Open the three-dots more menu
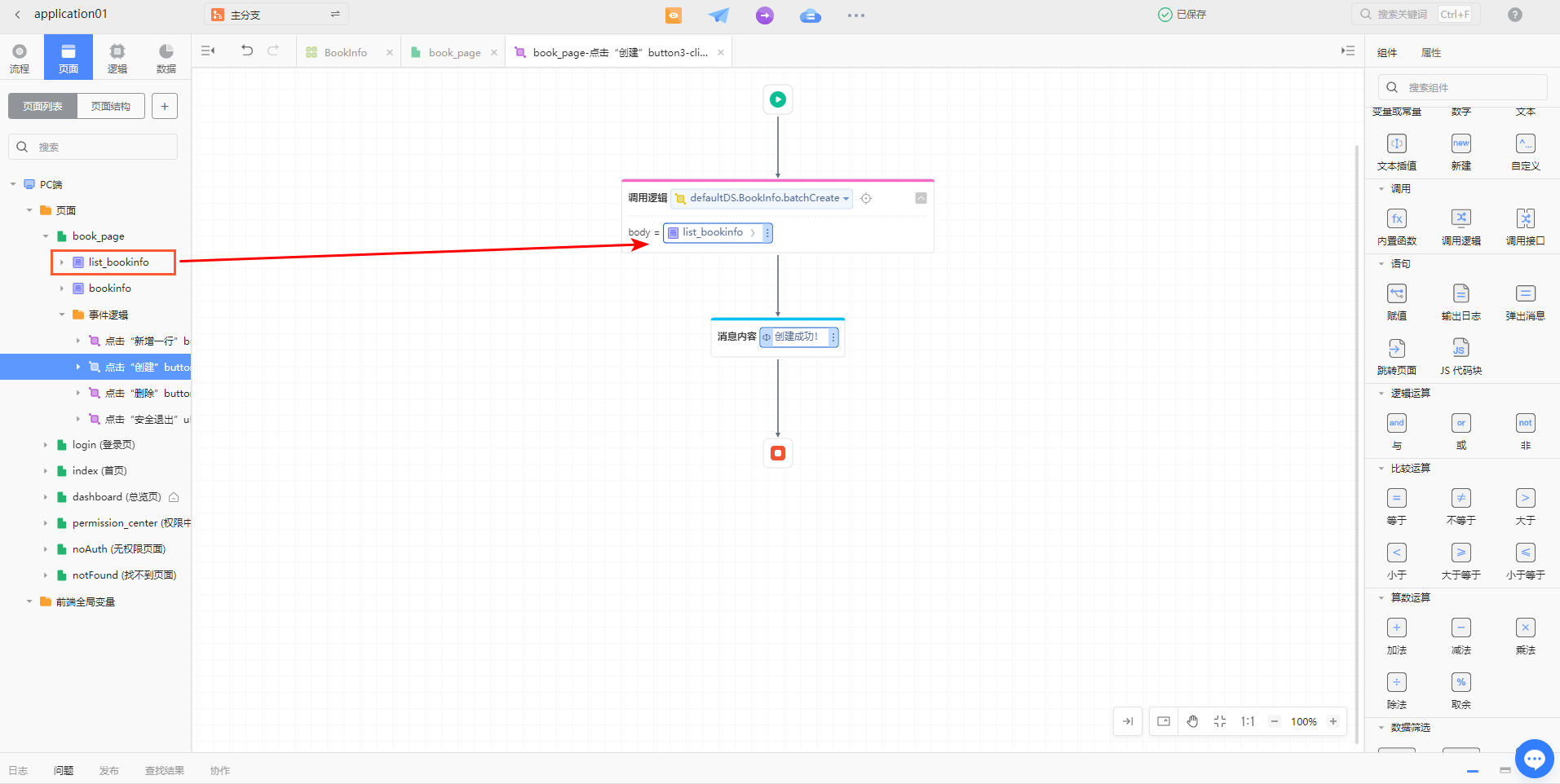Image resolution: width=1560 pixels, height=784 pixels. tap(856, 15)
